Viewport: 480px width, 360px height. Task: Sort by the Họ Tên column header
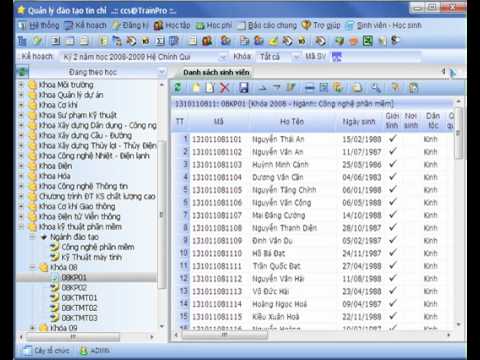[x=292, y=122]
